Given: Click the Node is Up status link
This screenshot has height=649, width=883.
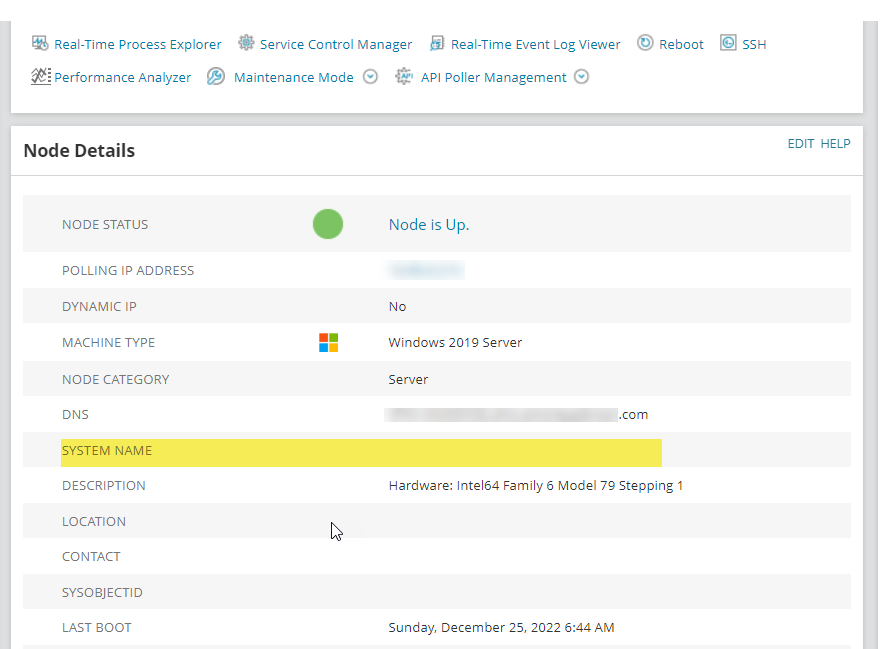Looking at the screenshot, I should pos(429,225).
